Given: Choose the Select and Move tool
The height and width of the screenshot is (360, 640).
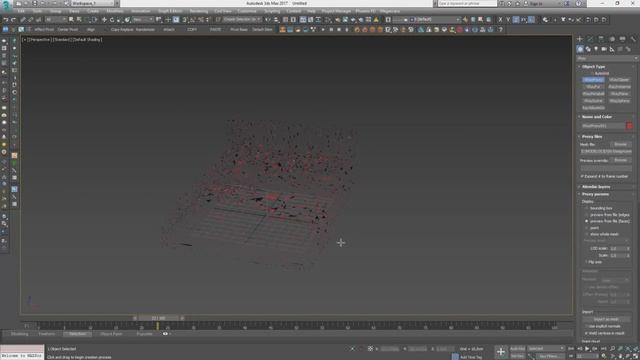Looking at the screenshot, I should 104,20.
